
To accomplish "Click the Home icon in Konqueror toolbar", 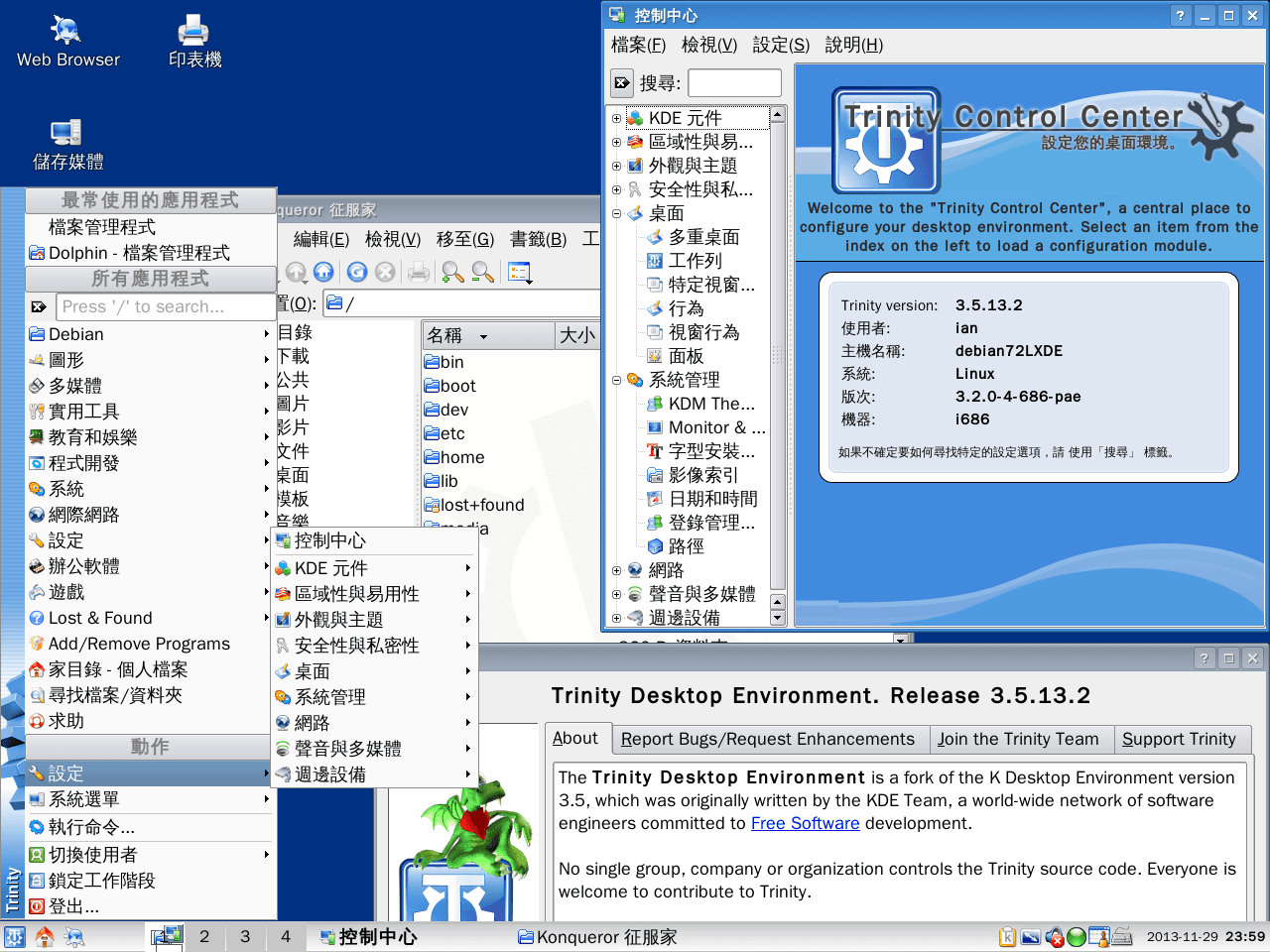I will coord(323,272).
